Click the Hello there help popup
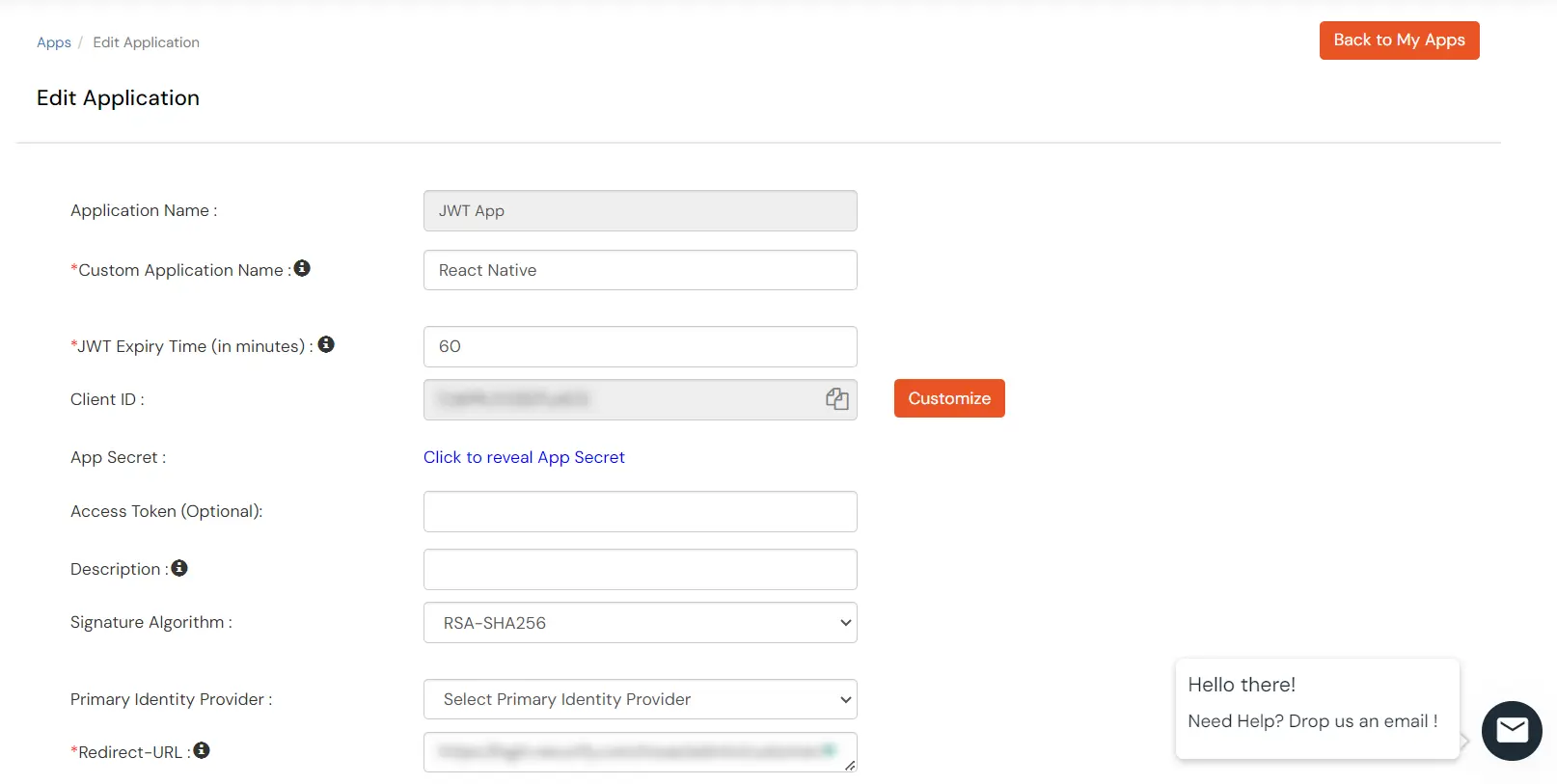The image size is (1557, 784). [1316, 707]
